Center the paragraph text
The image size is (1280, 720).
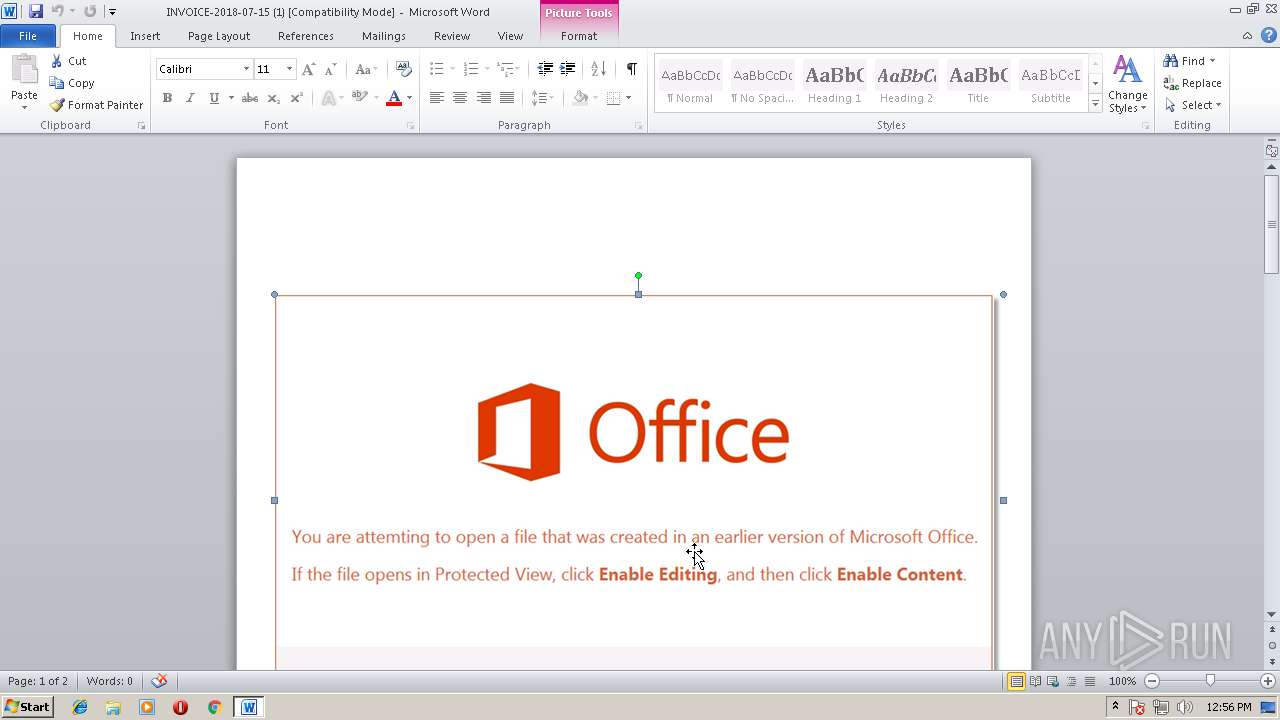tap(460, 98)
